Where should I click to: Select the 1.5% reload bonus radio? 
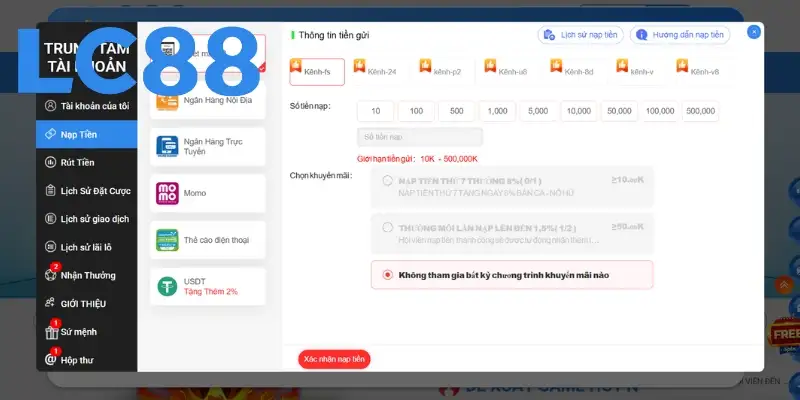coord(388,228)
